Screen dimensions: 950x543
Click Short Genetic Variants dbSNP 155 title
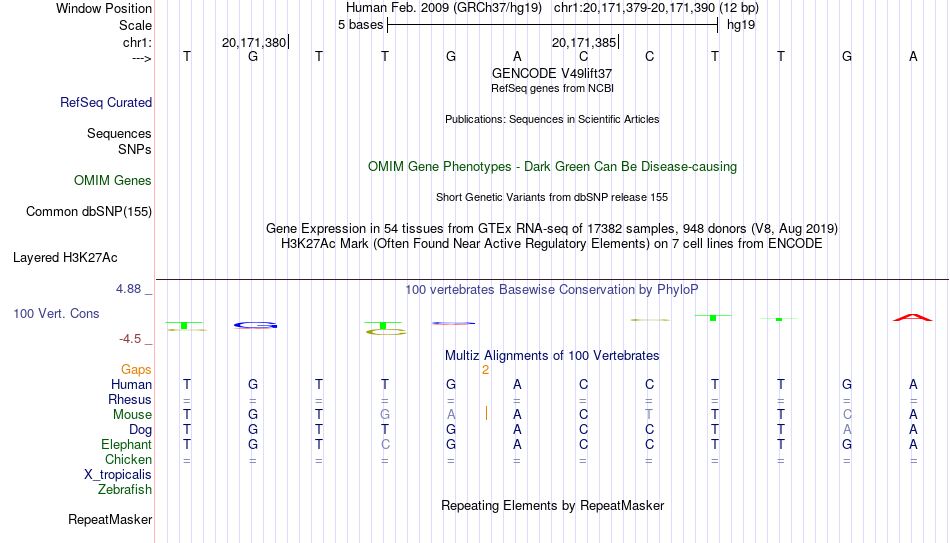(552, 198)
